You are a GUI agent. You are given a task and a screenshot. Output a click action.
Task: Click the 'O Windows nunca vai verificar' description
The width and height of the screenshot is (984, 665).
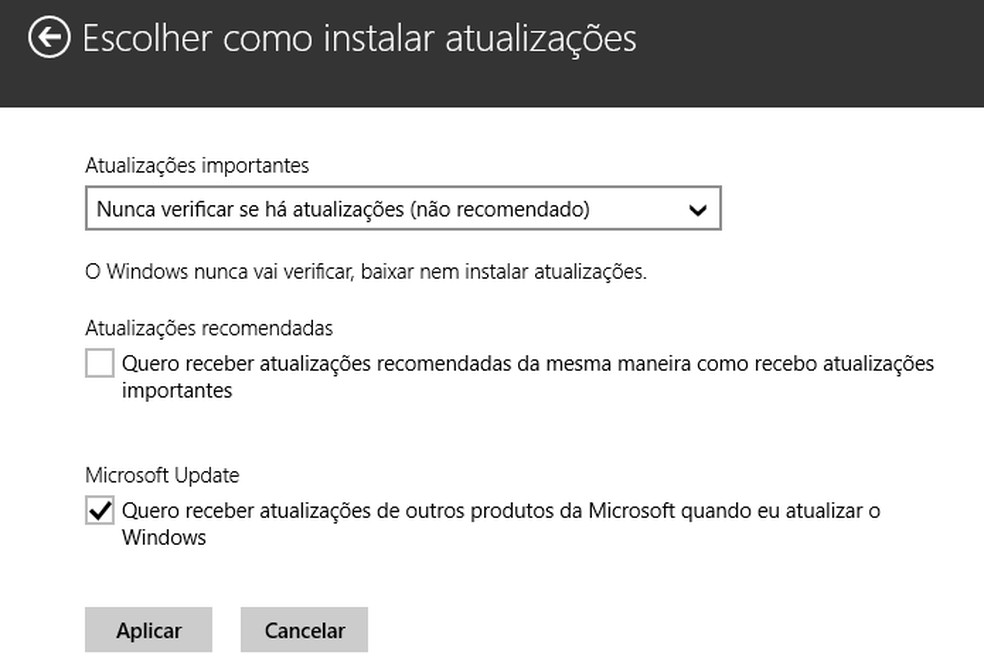tap(365, 272)
